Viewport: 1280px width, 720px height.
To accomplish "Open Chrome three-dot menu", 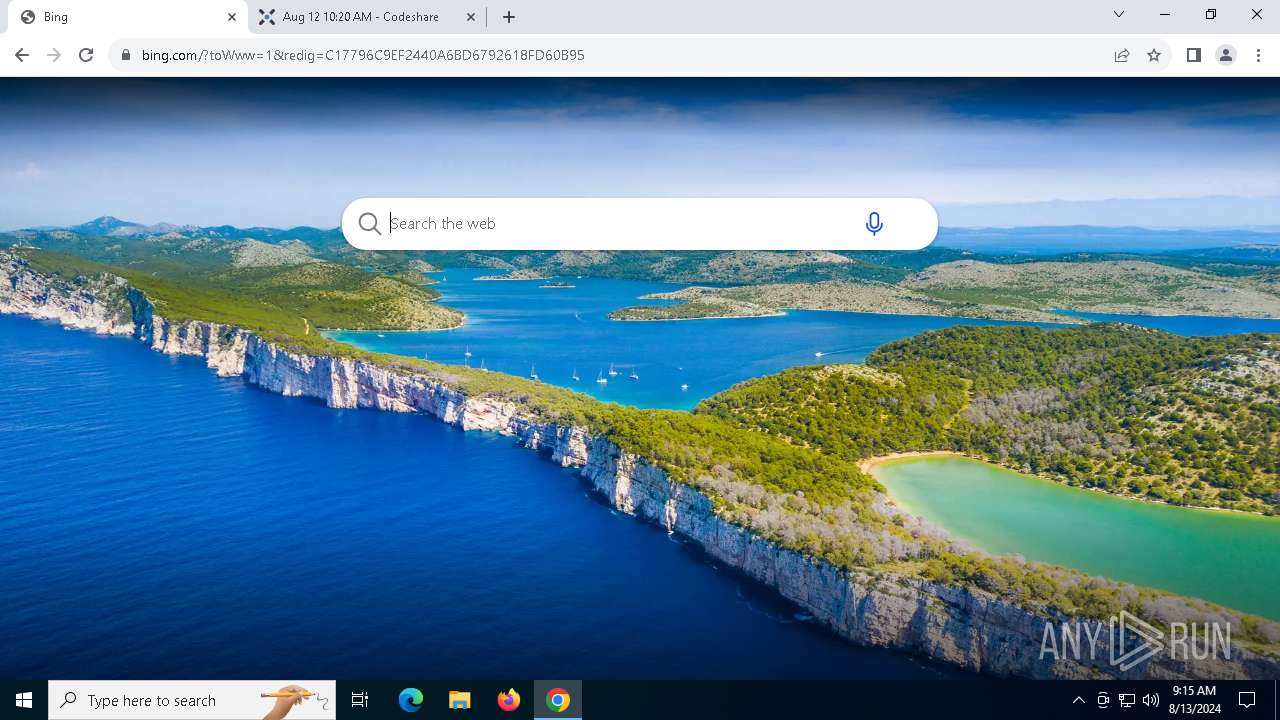I will [x=1258, y=55].
